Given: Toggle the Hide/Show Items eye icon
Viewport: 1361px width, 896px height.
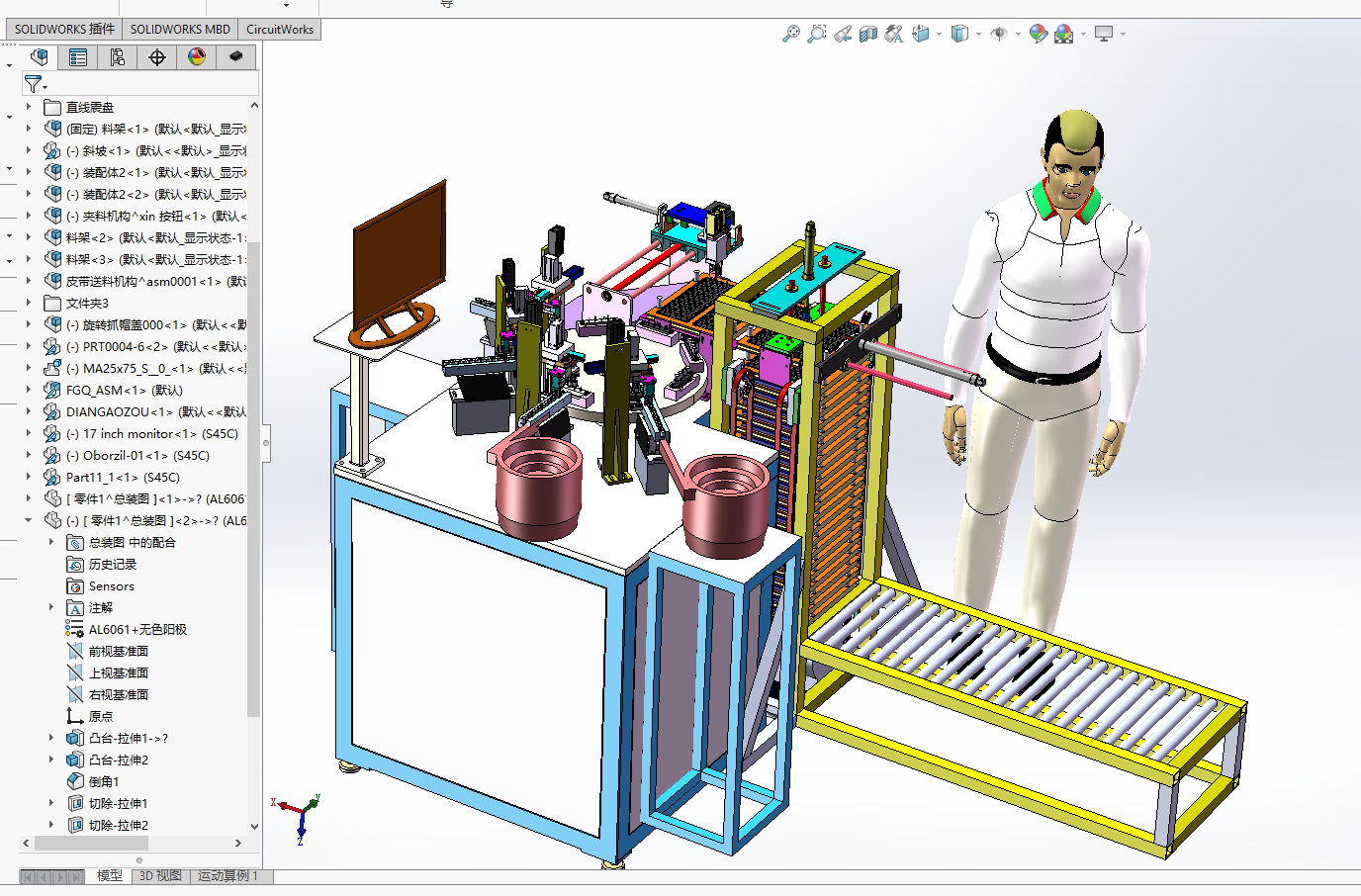Looking at the screenshot, I should pos(999,34).
